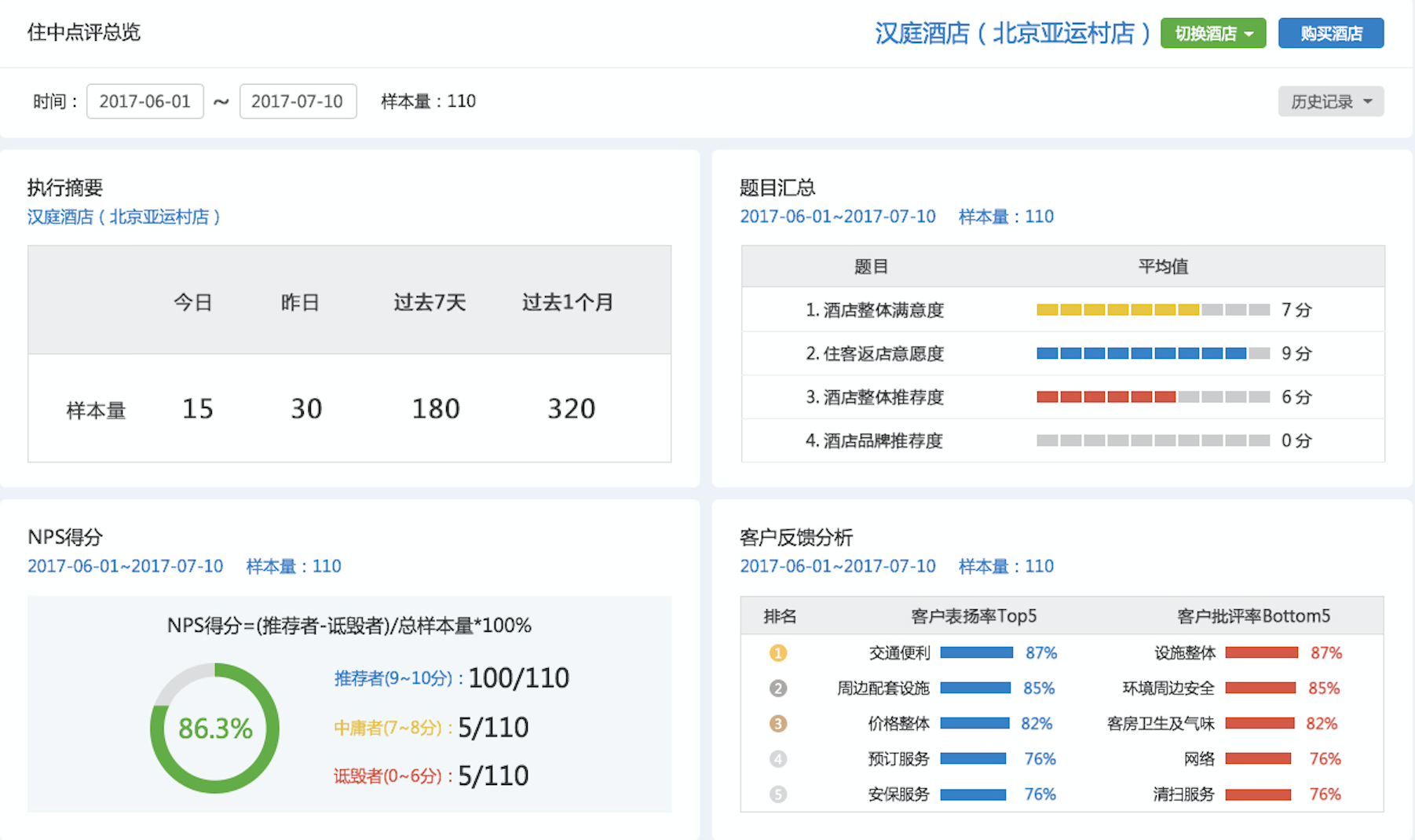Click the 100/110 promoter count
1415x840 pixels.
click(519, 678)
